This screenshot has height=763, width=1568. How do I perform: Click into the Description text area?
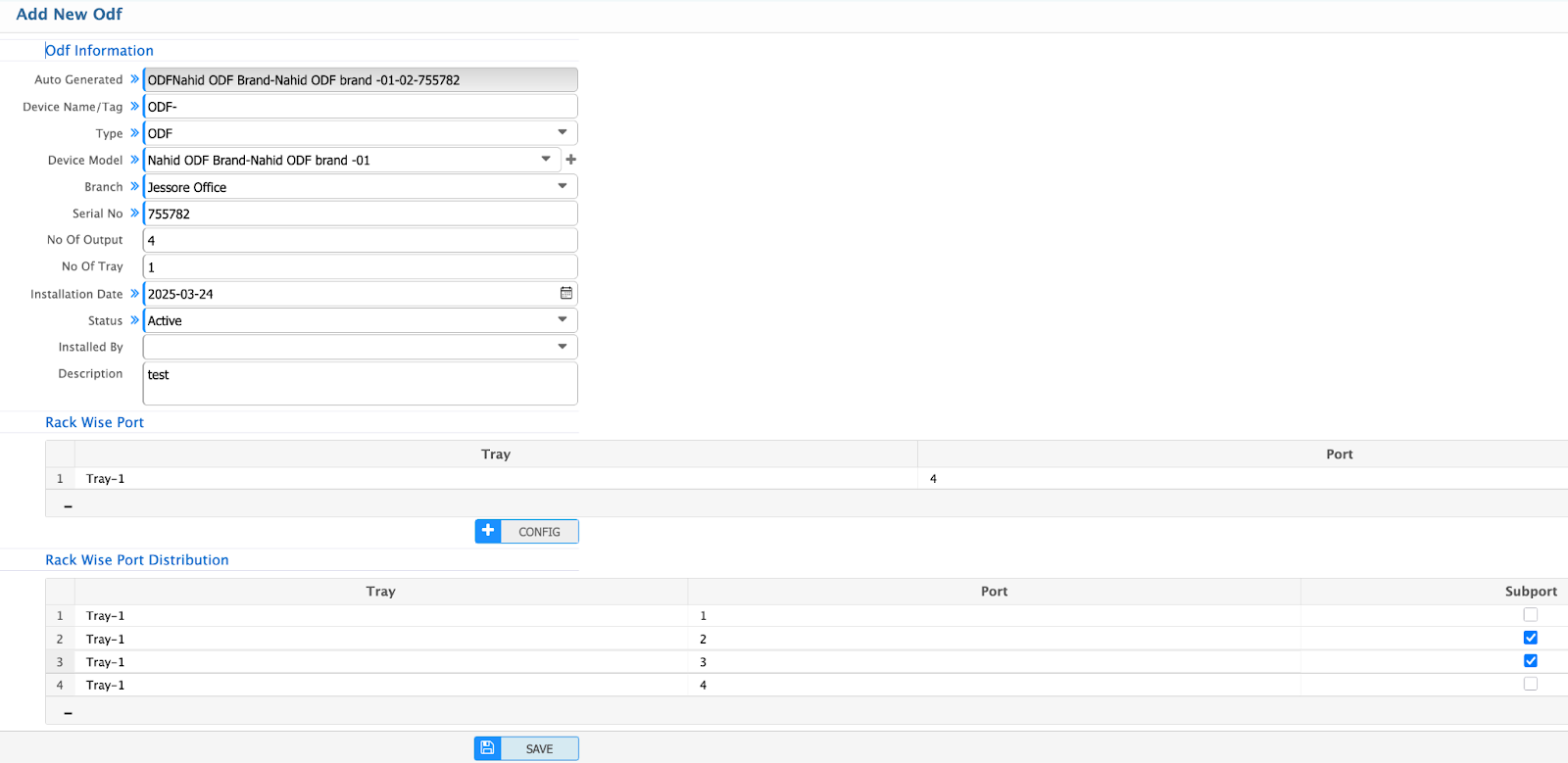point(360,384)
